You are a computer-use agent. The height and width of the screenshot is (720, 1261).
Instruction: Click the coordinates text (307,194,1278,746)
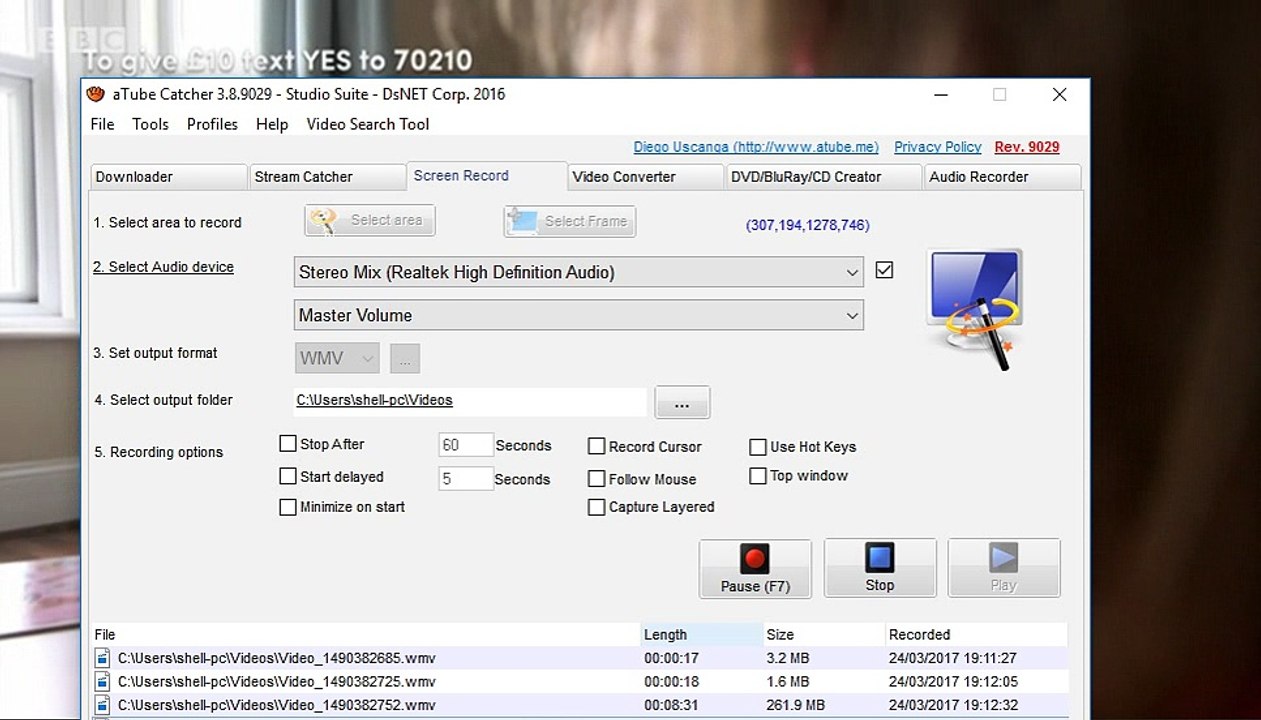808,226
